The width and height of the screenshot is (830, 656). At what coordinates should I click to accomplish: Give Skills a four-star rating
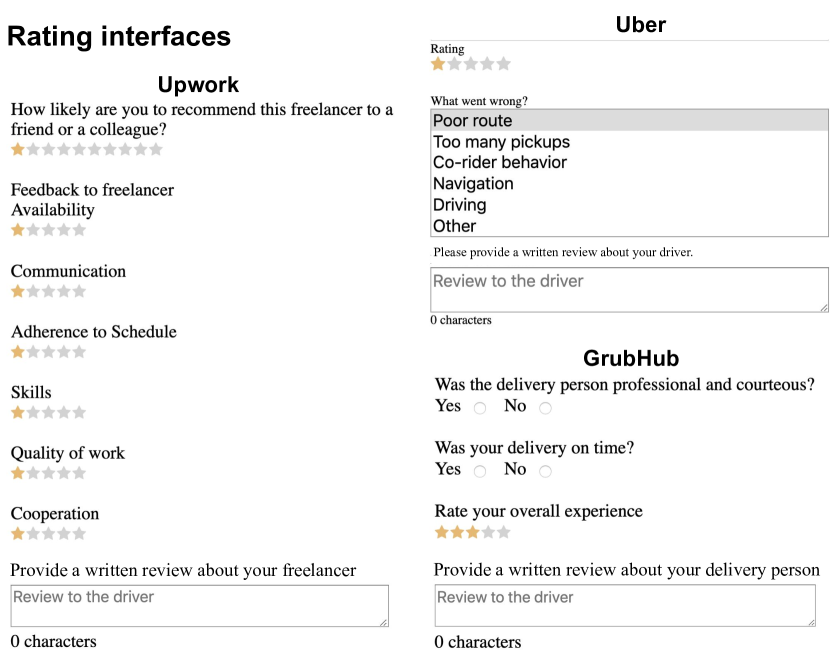pyautogui.click(x=64, y=412)
